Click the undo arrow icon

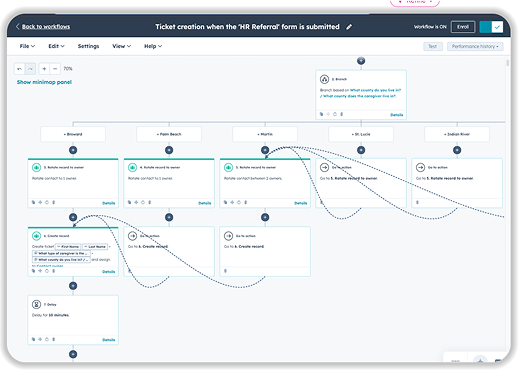pos(20,69)
